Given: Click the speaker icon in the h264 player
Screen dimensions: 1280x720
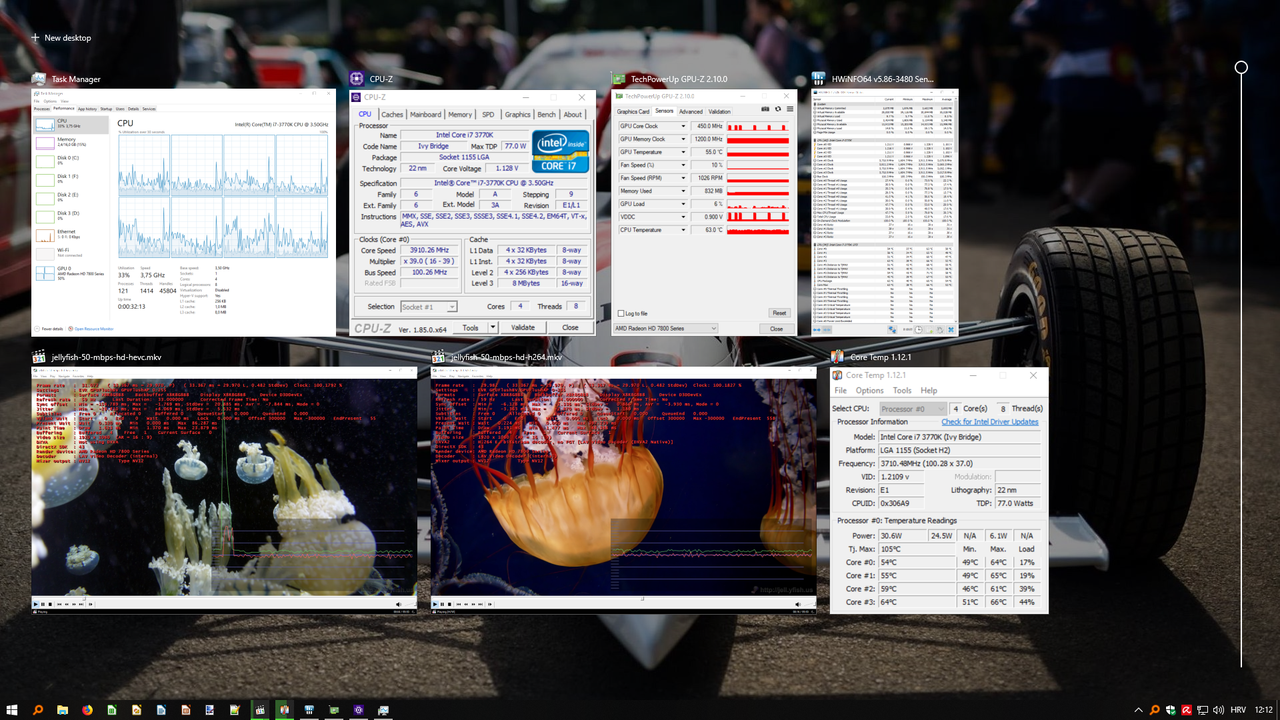Looking at the screenshot, I should tap(799, 604).
